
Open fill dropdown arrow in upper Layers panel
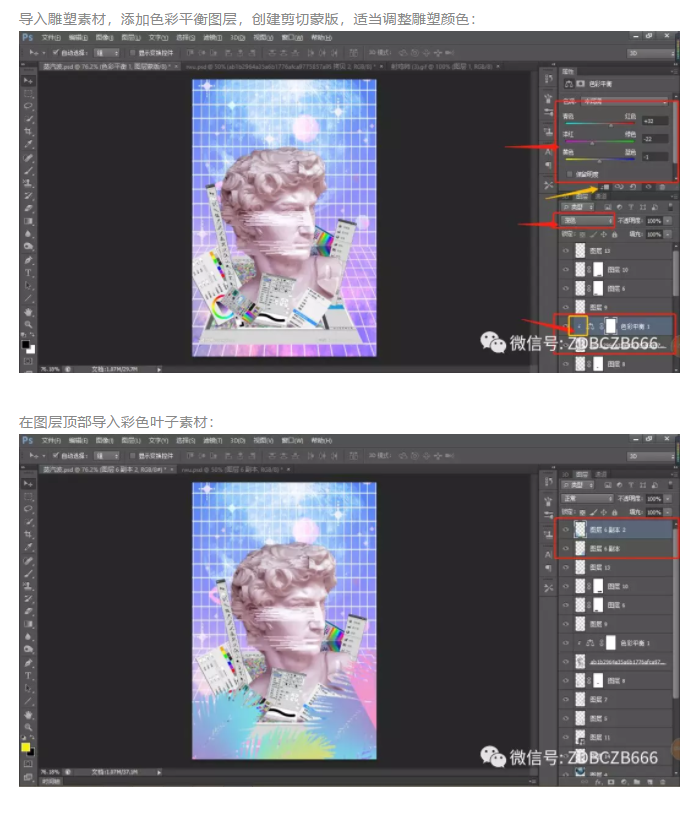click(x=668, y=234)
